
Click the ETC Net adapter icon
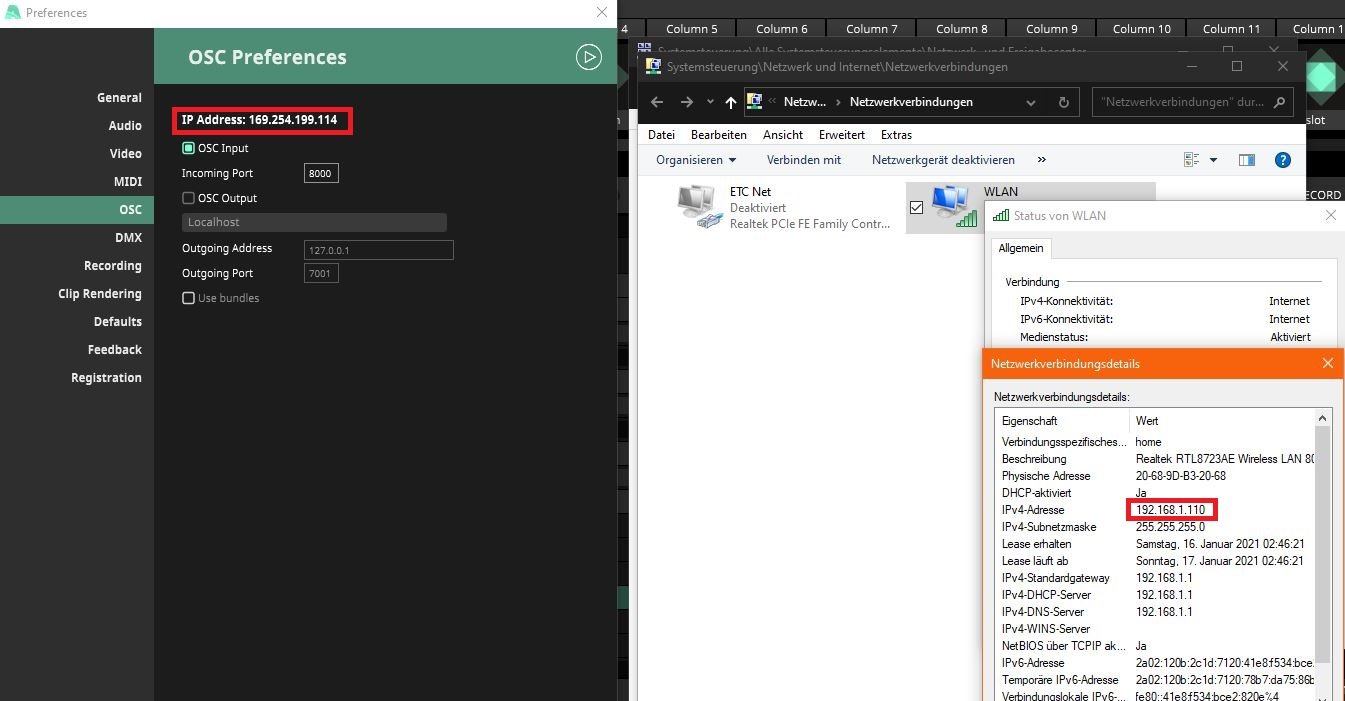point(699,207)
